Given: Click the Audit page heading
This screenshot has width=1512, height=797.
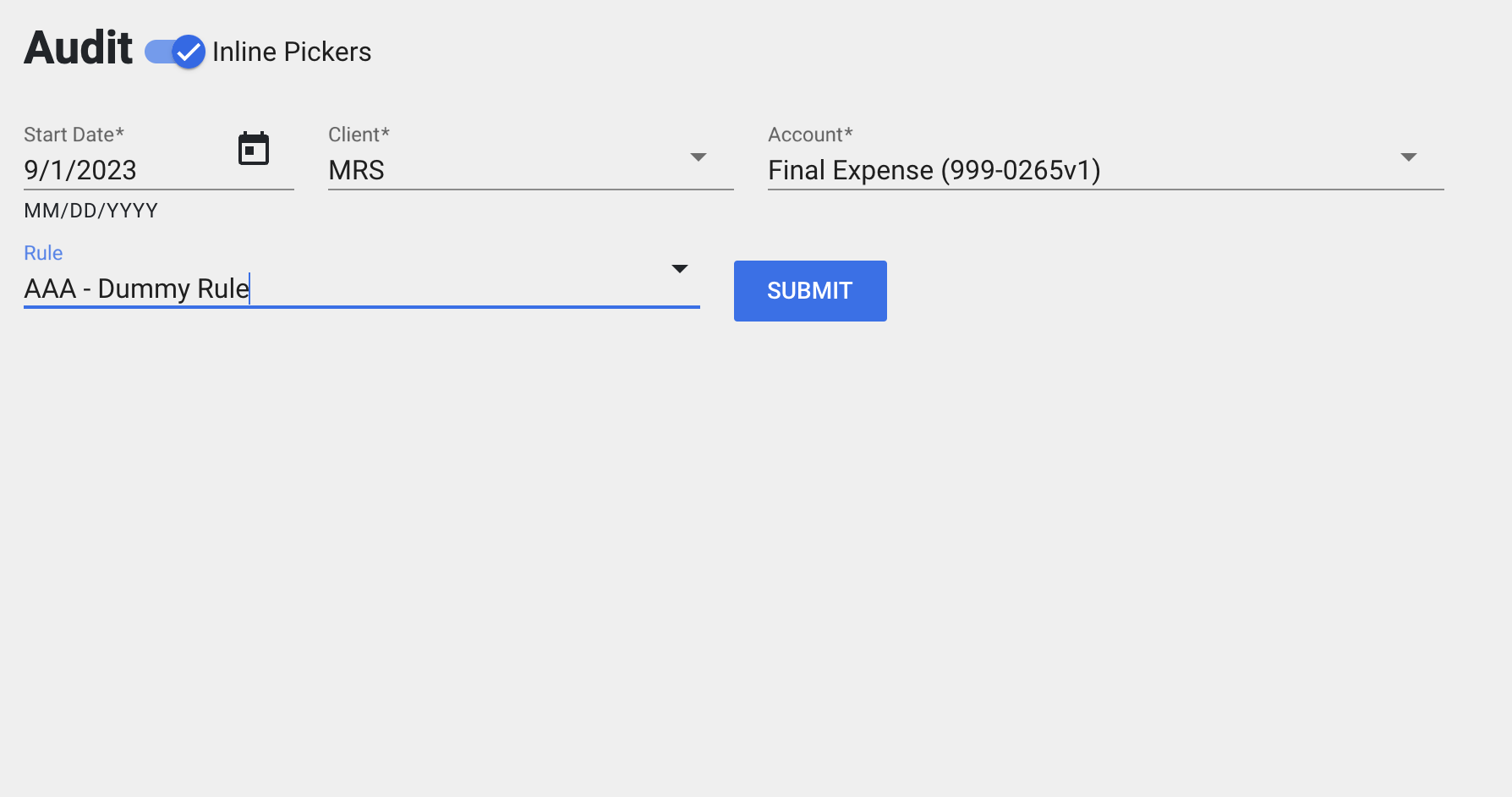Looking at the screenshot, I should tap(78, 48).
